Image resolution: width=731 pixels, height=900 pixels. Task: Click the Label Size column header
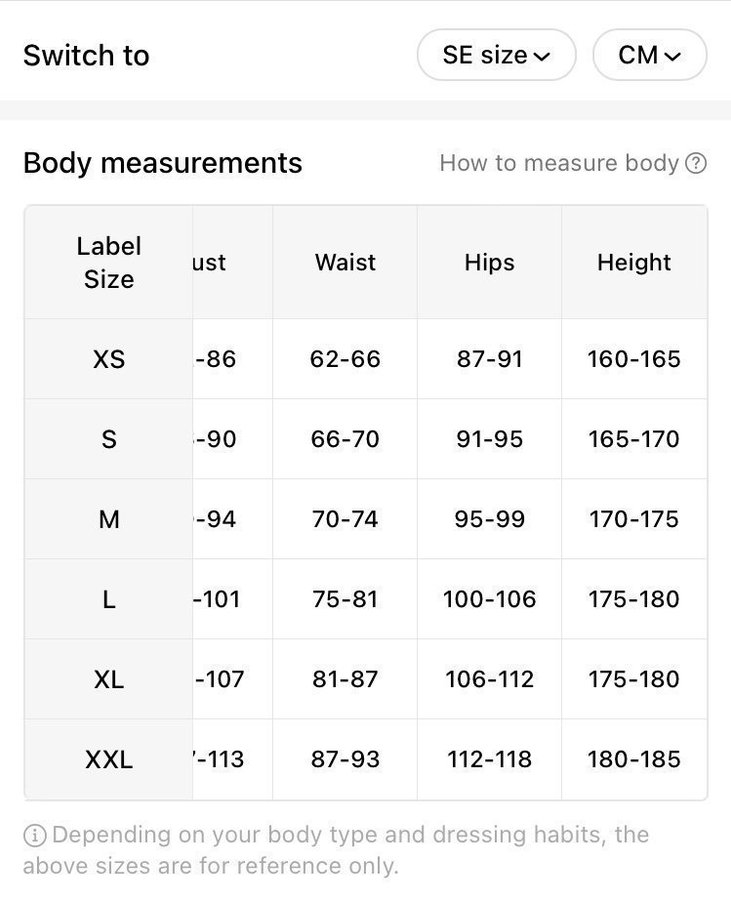pyautogui.click(x=109, y=262)
